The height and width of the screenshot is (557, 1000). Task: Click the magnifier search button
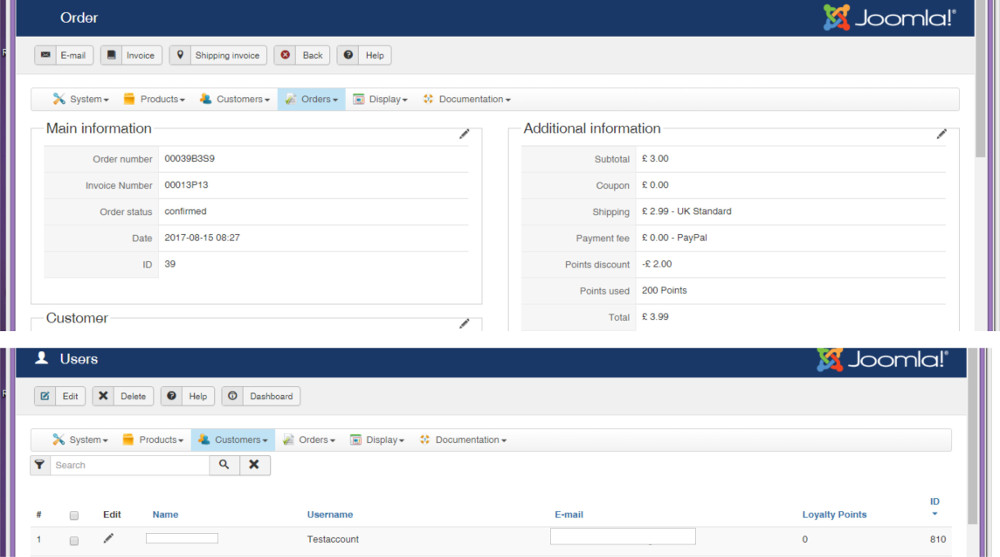(x=224, y=465)
